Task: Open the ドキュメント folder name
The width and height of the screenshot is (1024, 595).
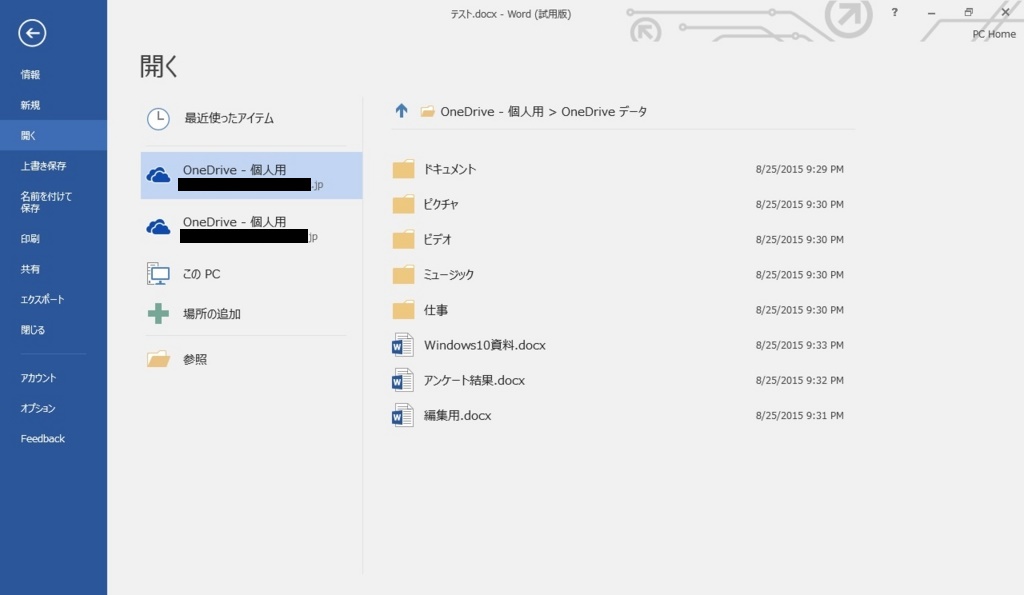Action: (x=450, y=169)
